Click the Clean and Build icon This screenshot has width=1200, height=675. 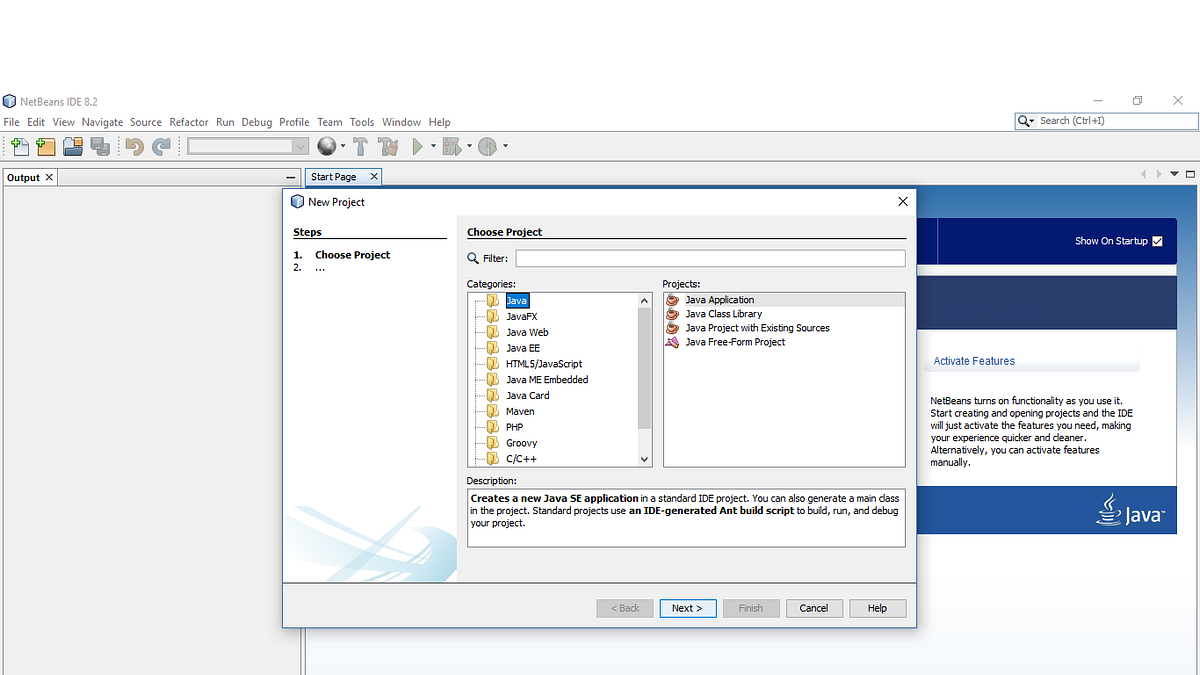[388, 147]
